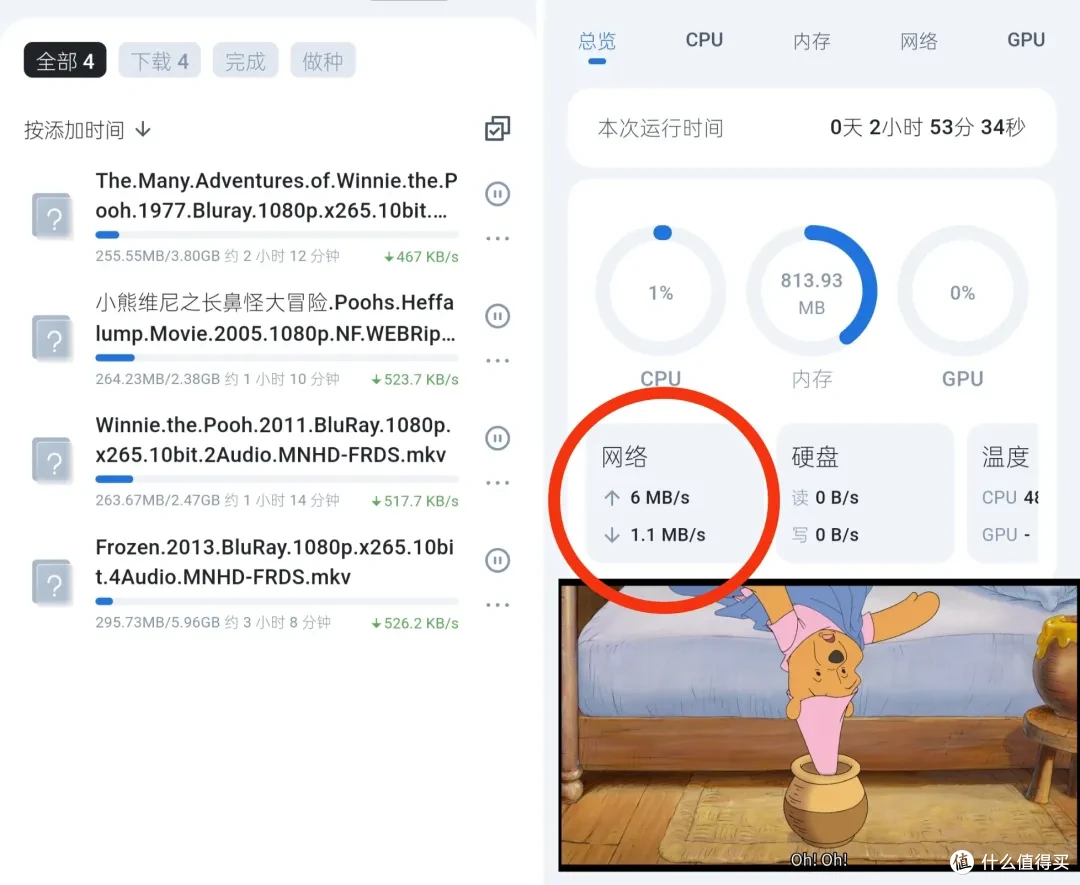Click the 526.2 KB/s download speed
Viewport: 1080px width, 885px height.
(415, 623)
